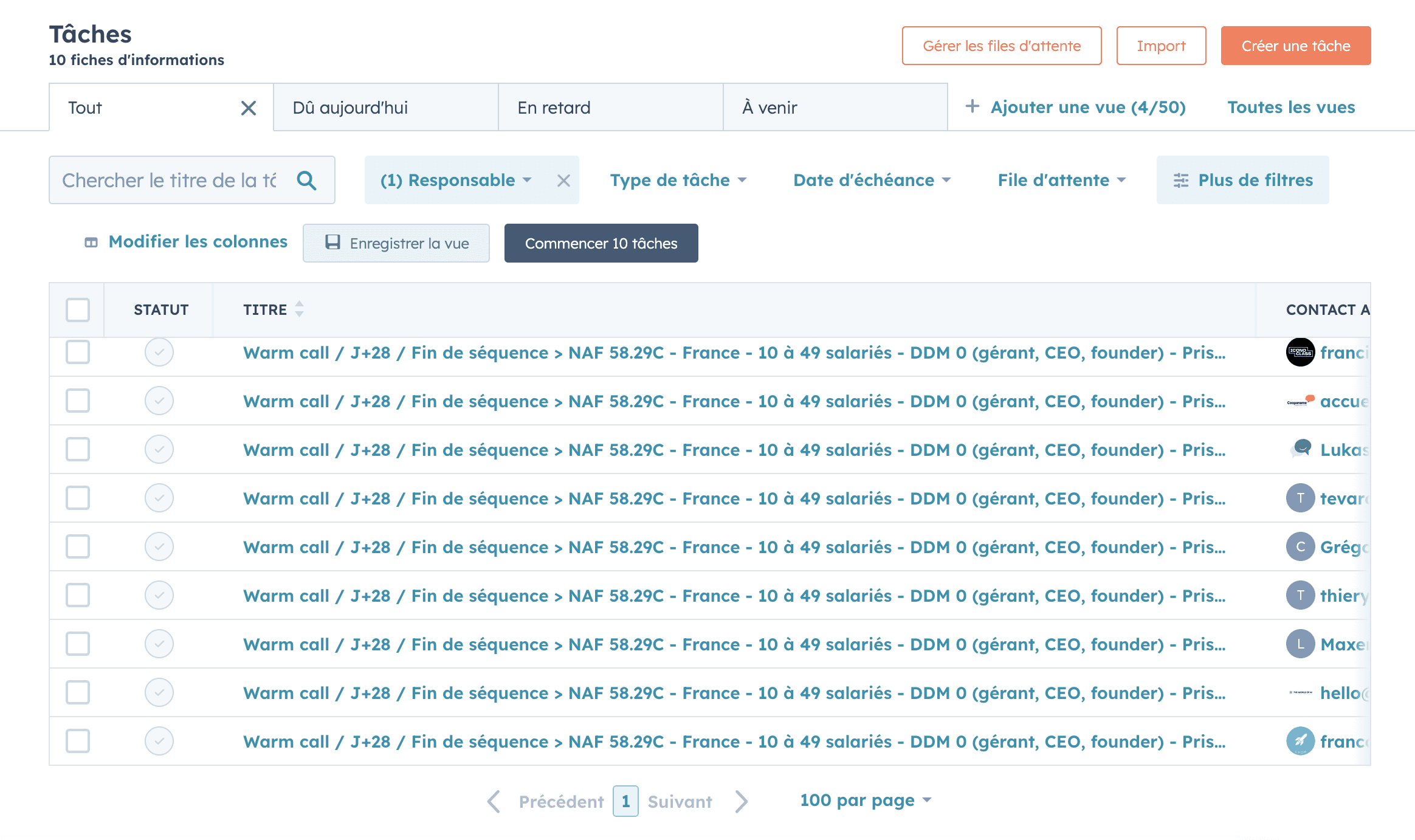Click the Précédent pagination link

tap(561, 802)
